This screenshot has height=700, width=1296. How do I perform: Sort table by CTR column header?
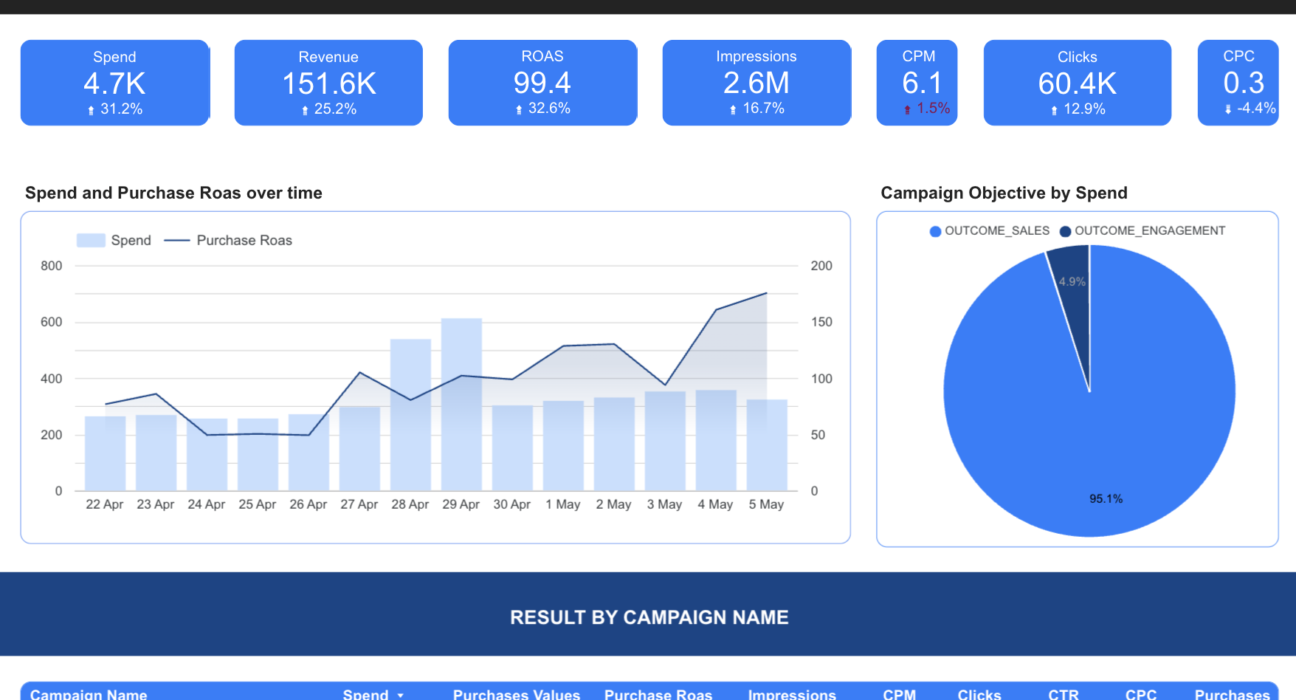[x=1063, y=694]
